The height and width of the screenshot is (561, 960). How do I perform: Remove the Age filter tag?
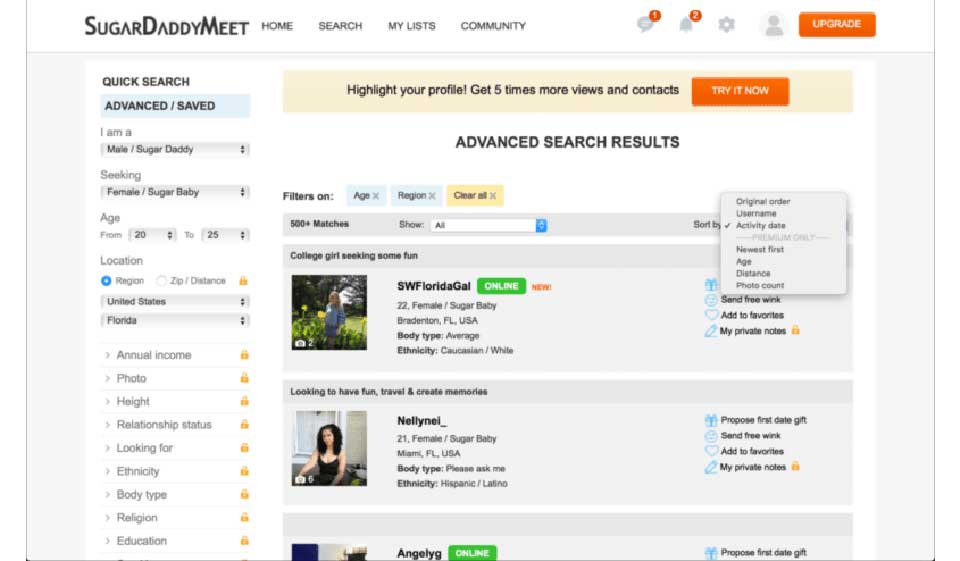tap(376, 196)
